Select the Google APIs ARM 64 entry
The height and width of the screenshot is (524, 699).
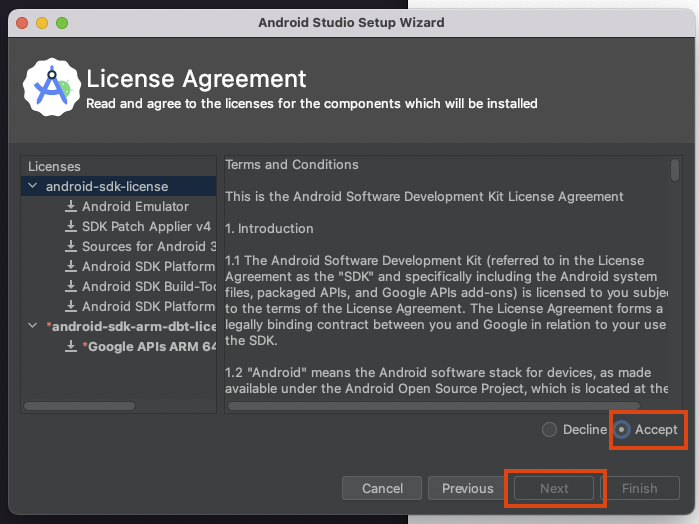[149, 347]
